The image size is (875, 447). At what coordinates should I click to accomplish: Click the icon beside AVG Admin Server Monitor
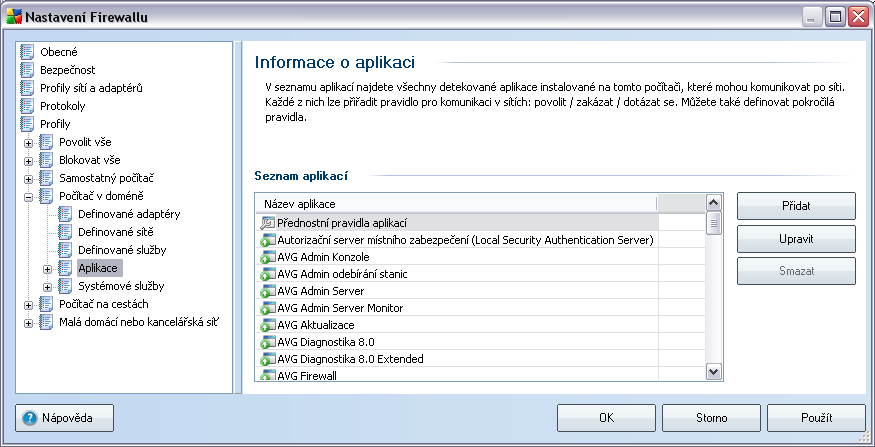point(267,308)
